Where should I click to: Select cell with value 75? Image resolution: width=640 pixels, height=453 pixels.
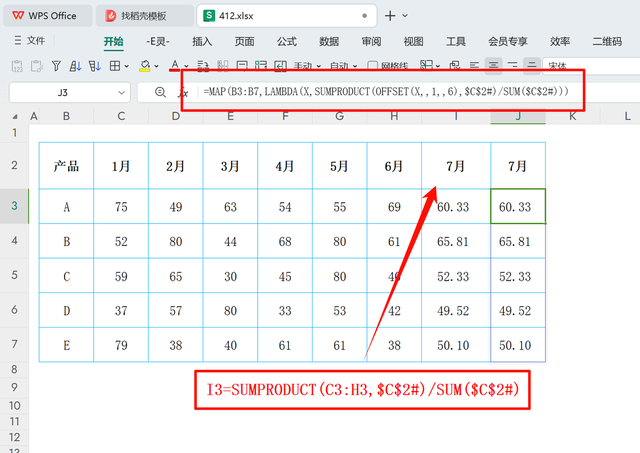click(x=121, y=207)
